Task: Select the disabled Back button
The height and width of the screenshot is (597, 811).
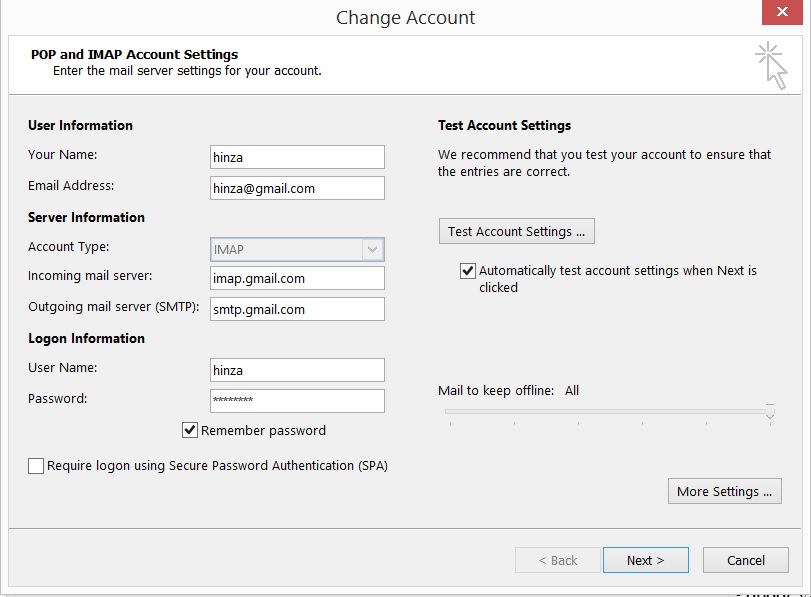Action: (x=557, y=560)
